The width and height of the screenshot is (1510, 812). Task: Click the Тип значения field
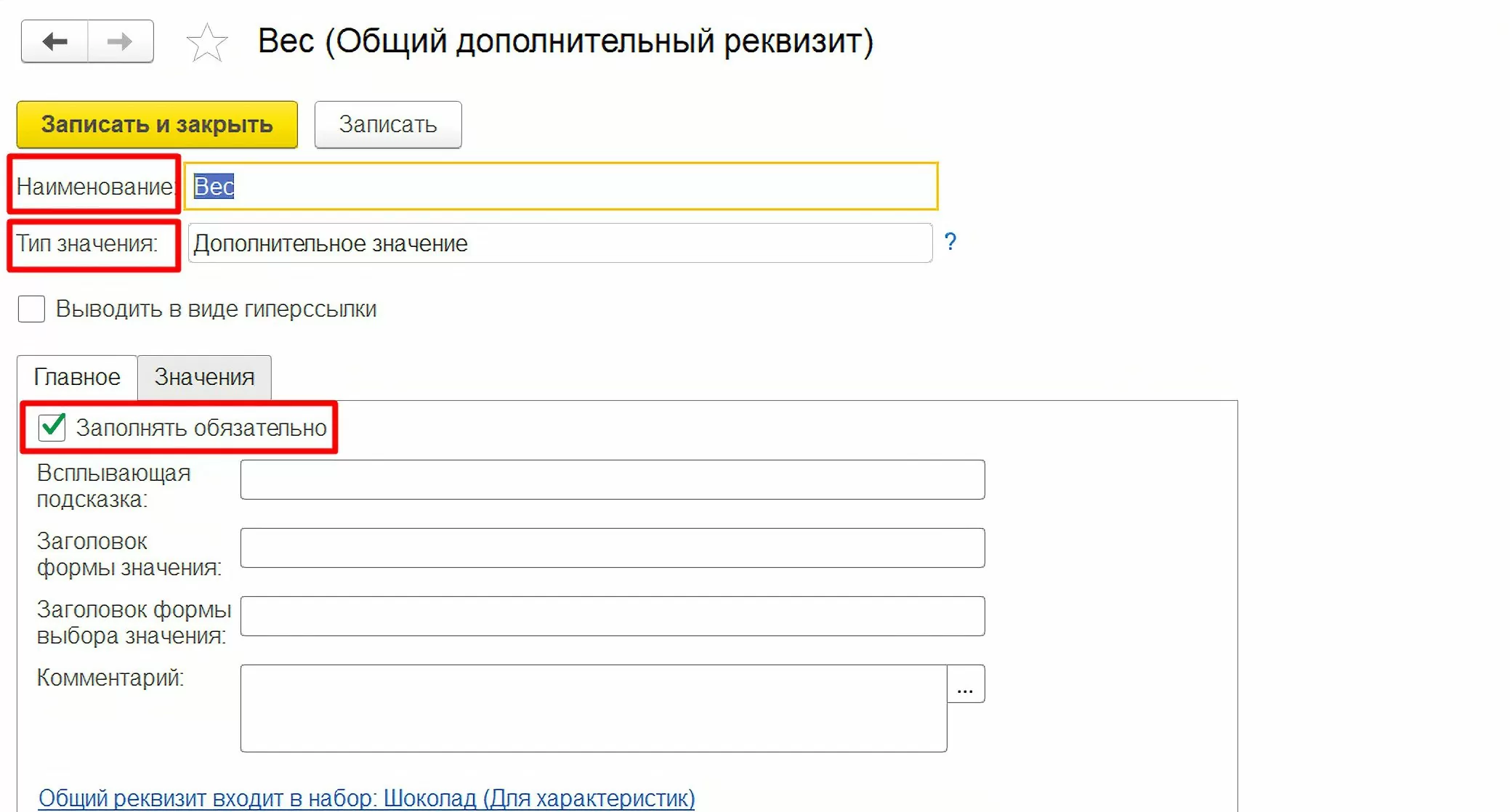560,243
